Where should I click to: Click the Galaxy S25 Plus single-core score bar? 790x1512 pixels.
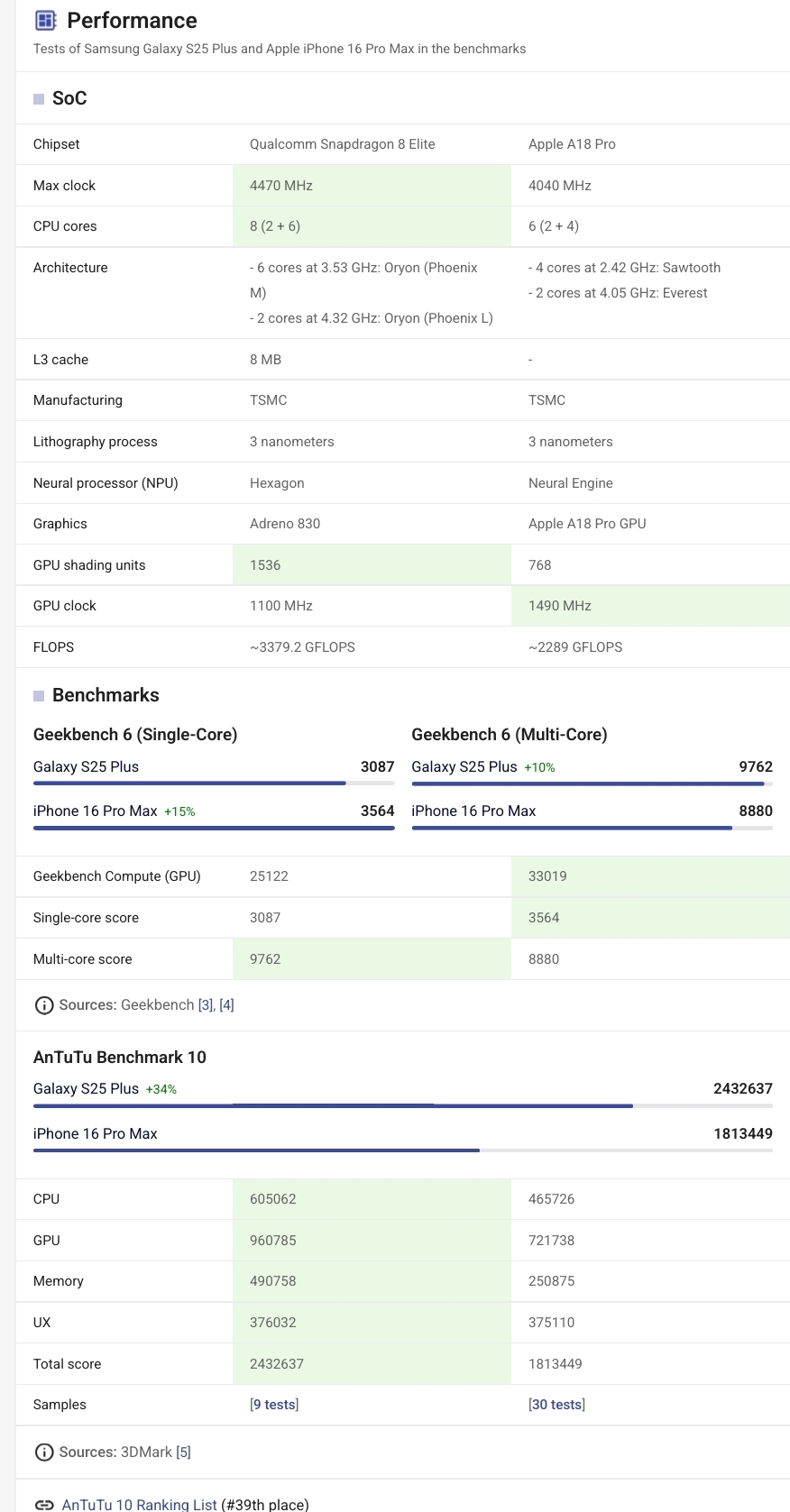[x=214, y=783]
